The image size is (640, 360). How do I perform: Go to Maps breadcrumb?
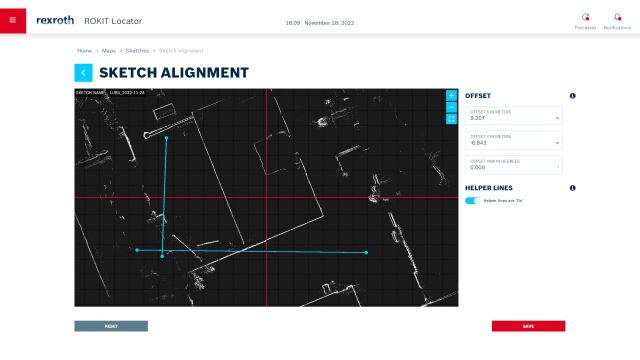click(109, 51)
